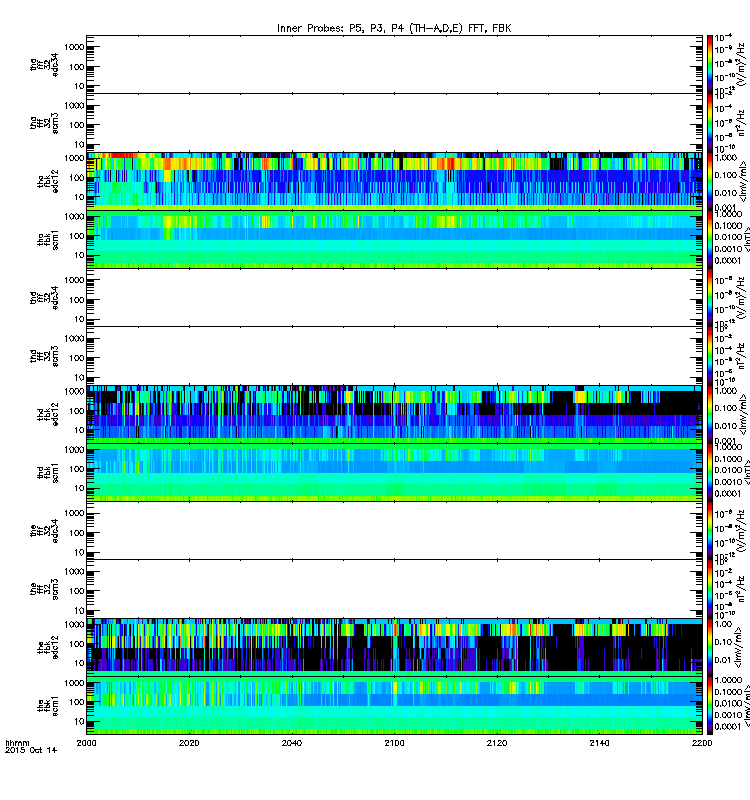Click the color bar beside tha fff edc34 panel
The width and height of the screenshot is (750, 800).
coord(710,64)
